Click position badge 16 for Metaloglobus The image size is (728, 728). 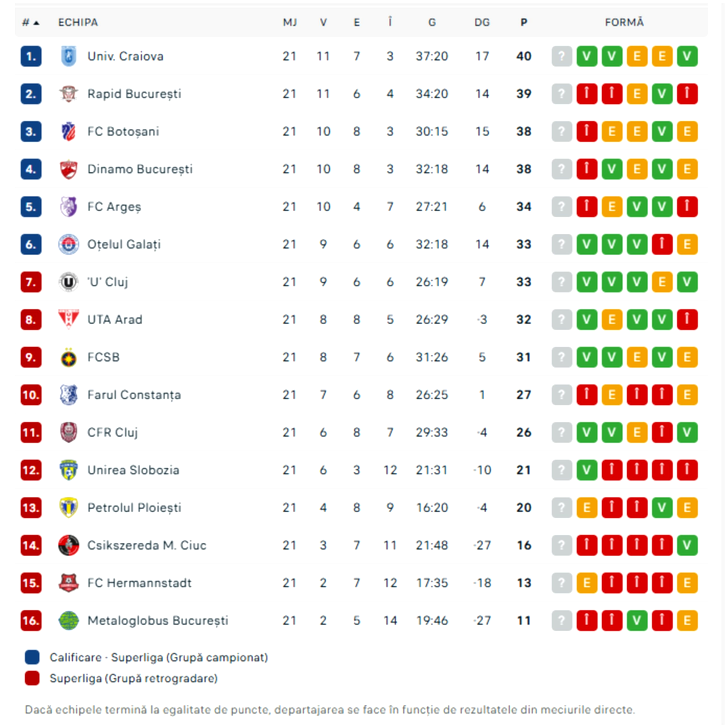pos(31,620)
